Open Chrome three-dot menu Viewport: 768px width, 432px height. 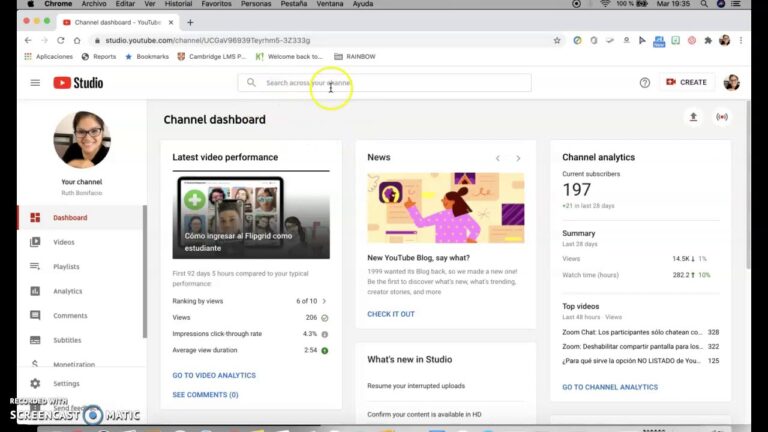(741, 40)
